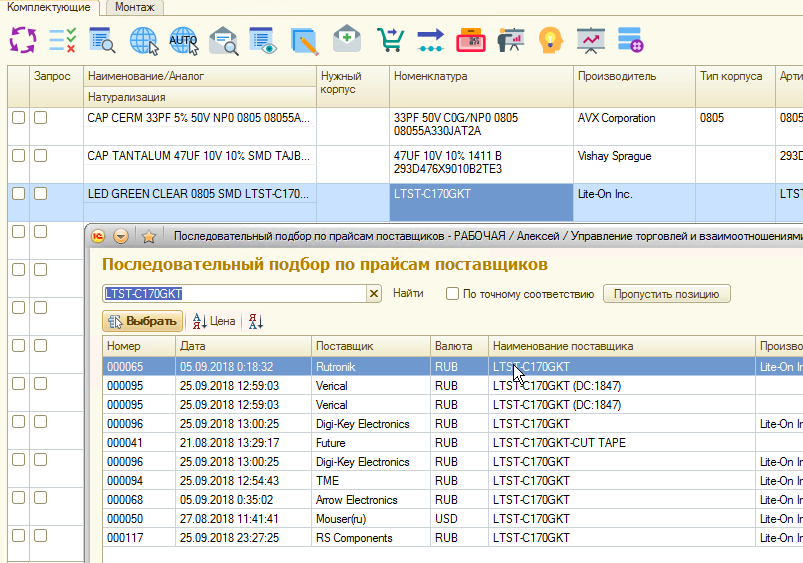This screenshot has width=803, height=563.
Task: Switch to the Монтаж tab
Action: click(134, 7)
